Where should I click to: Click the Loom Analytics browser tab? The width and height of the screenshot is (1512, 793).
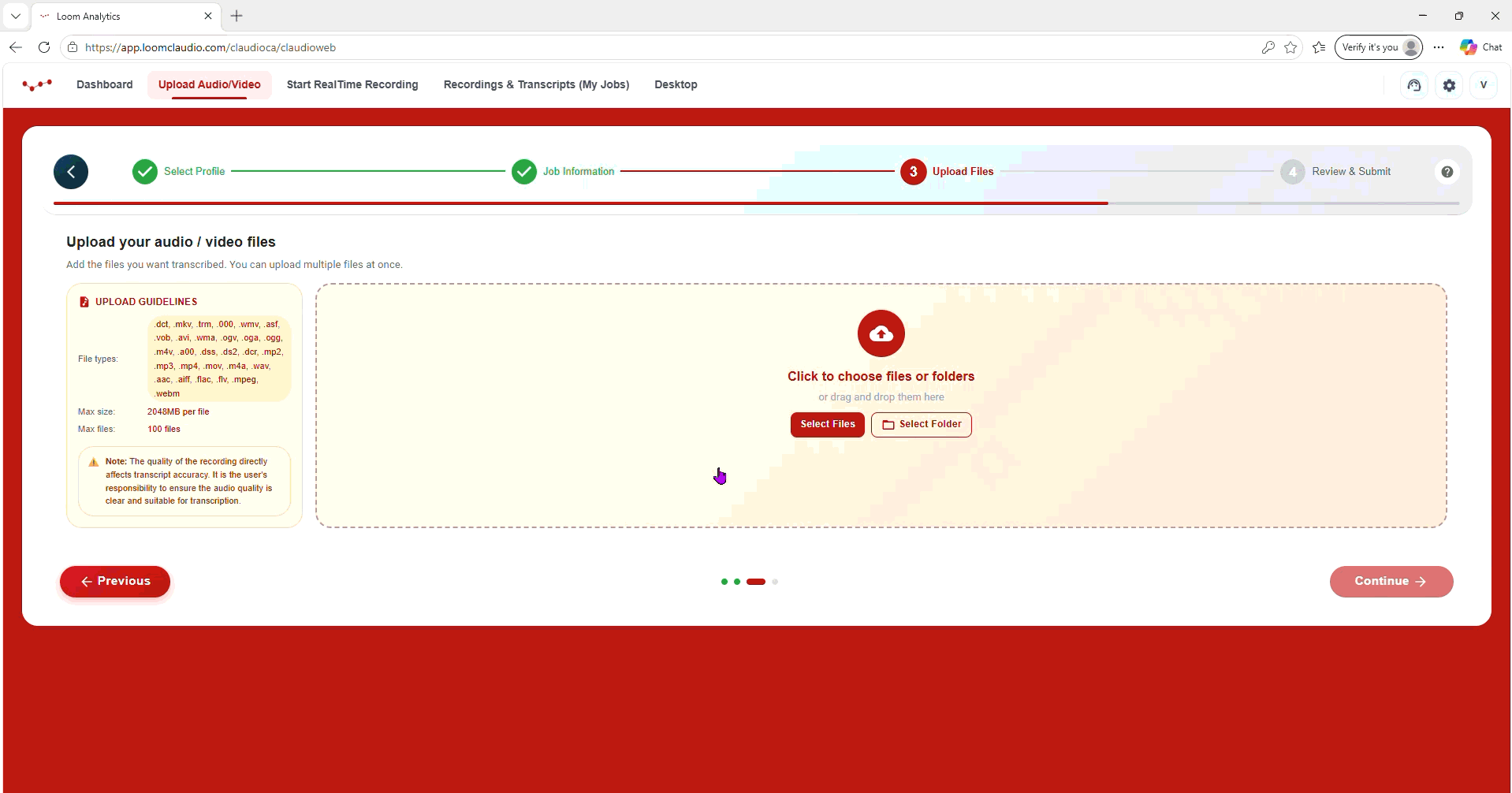point(126,16)
